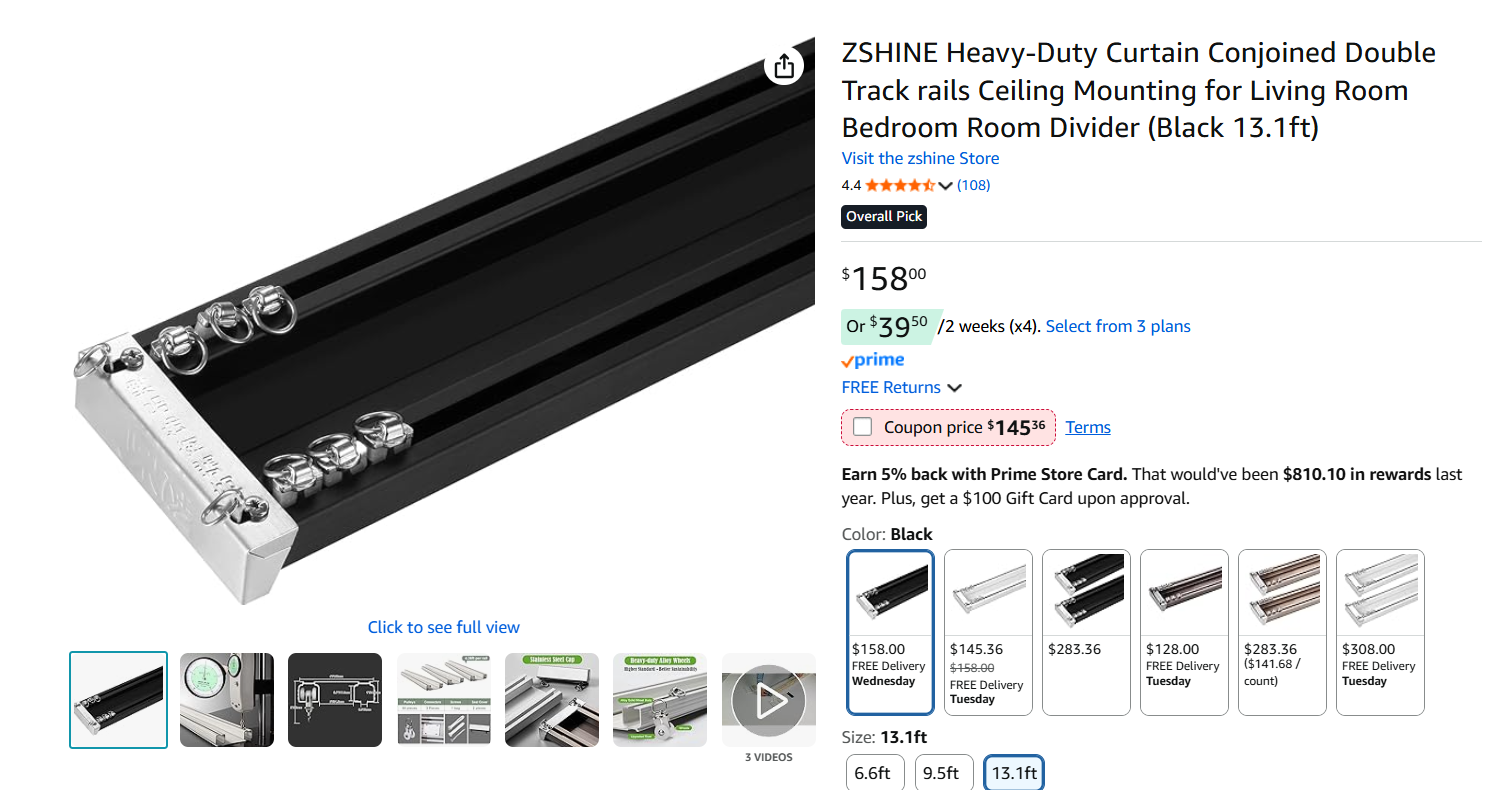
Task: Select the 13.1ft size option
Action: (x=1014, y=773)
